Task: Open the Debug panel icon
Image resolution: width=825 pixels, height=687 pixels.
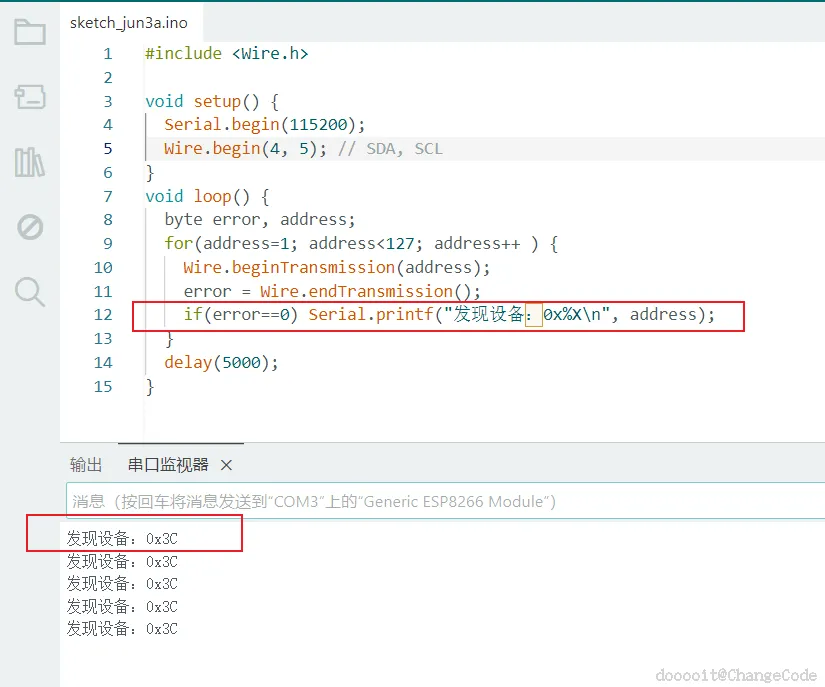Action: tap(29, 227)
